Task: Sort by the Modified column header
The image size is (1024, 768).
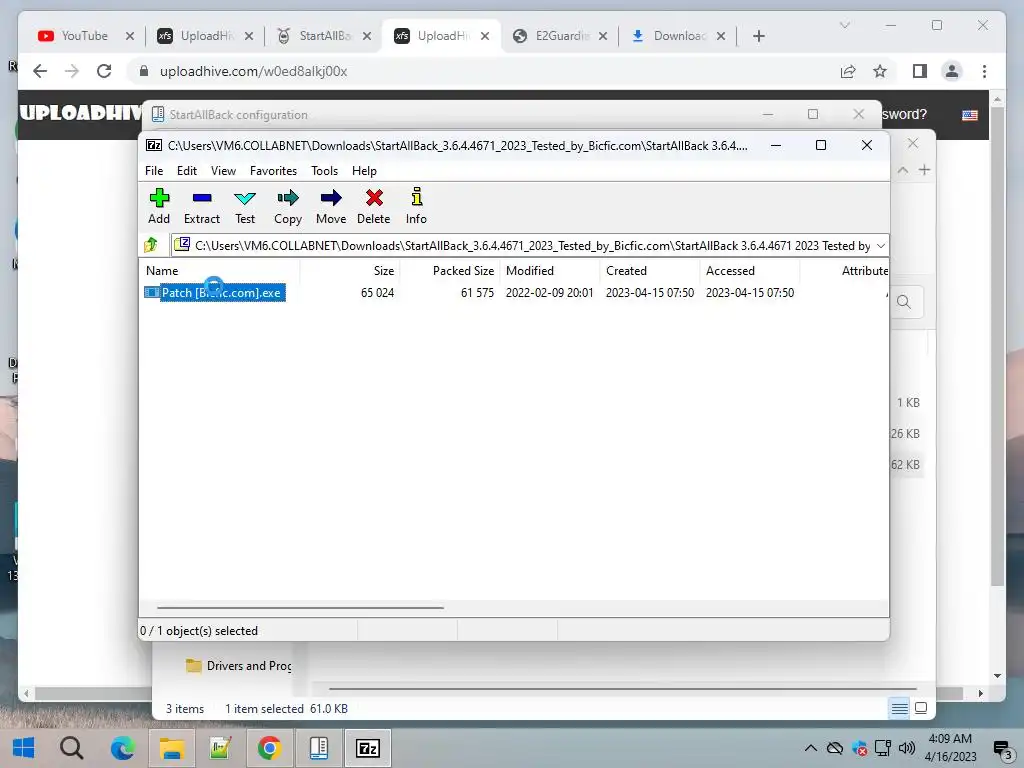Action: pos(530,270)
